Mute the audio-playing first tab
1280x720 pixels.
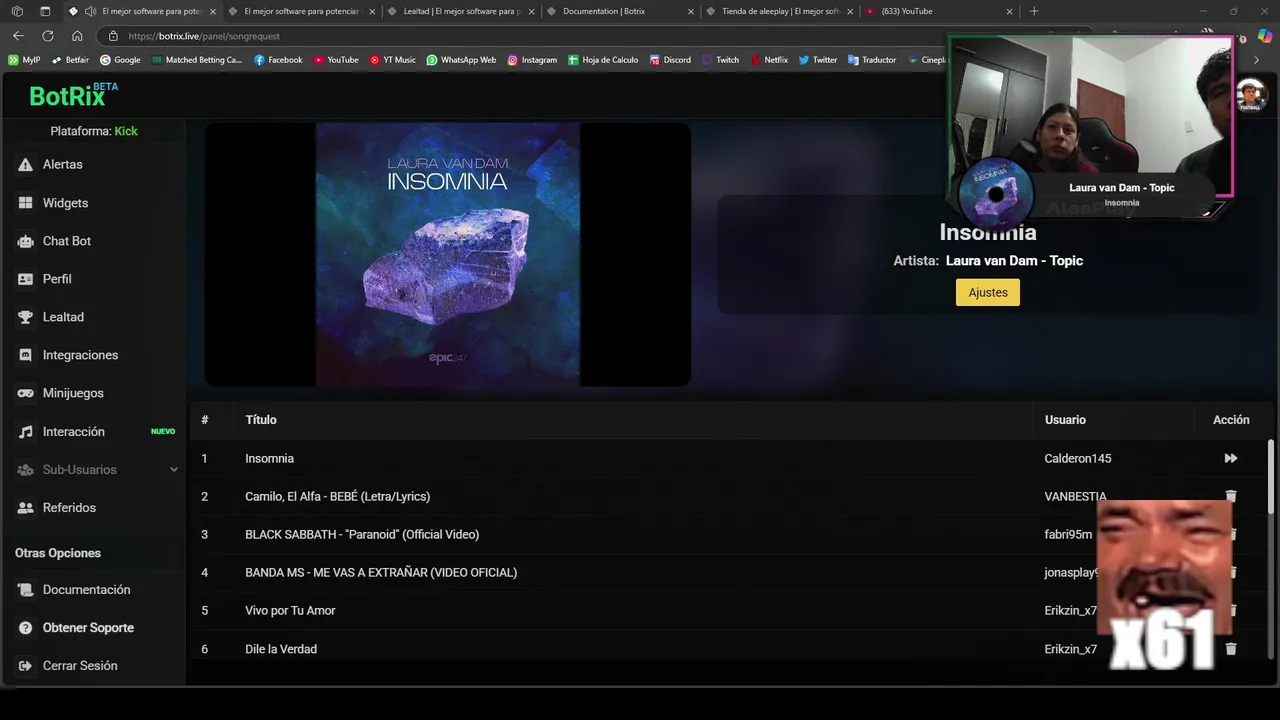pyautogui.click(x=91, y=11)
